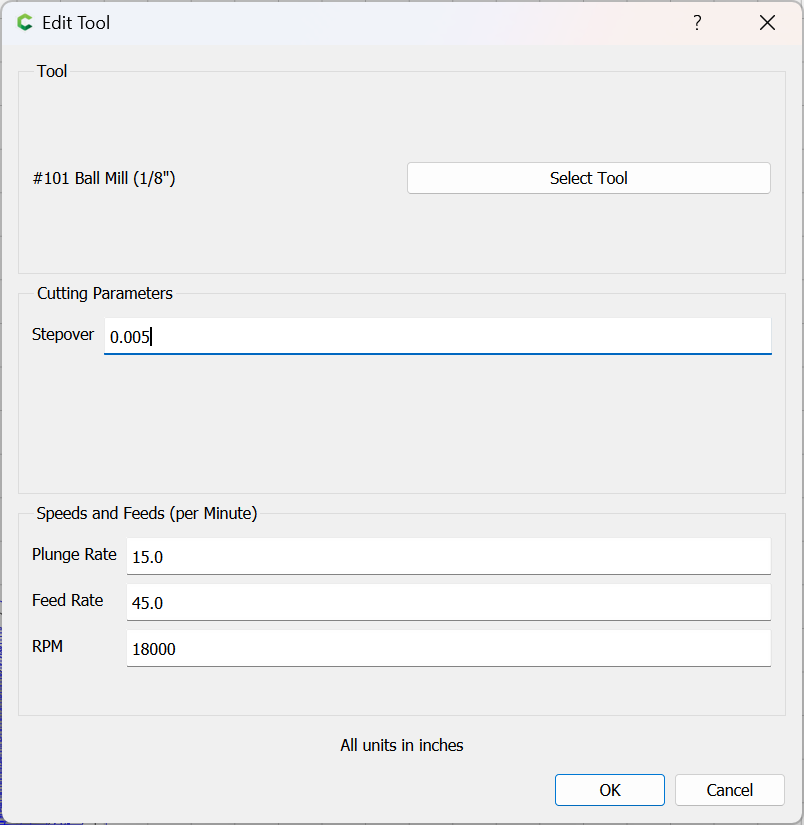Click the #101 Ball Mill tool name text
The height and width of the screenshot is (825, 804).
pos(104,179)
